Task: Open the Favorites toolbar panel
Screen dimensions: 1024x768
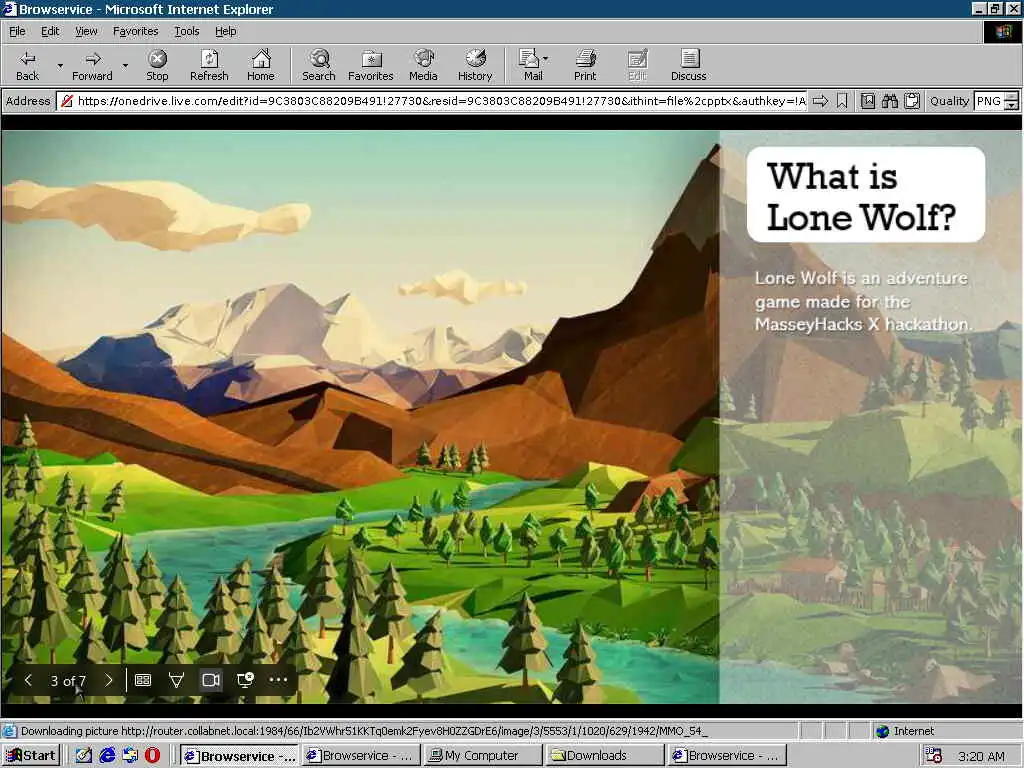Action: [x=371, y=65]
